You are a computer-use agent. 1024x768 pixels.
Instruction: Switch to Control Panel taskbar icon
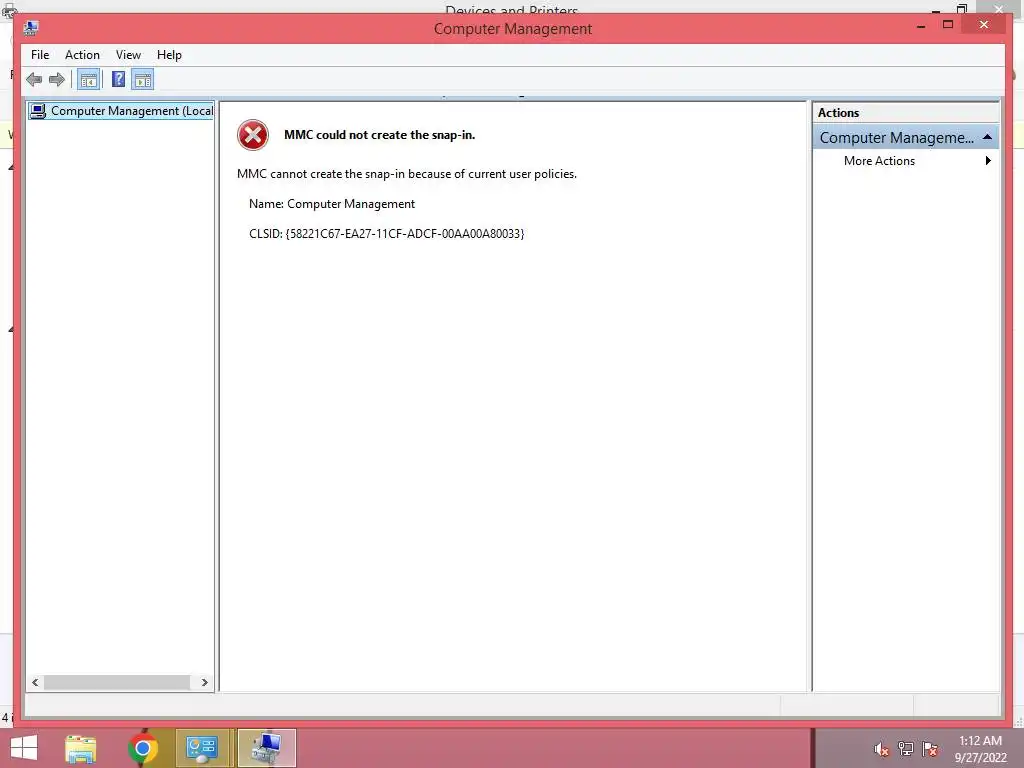tap(202, 748)
